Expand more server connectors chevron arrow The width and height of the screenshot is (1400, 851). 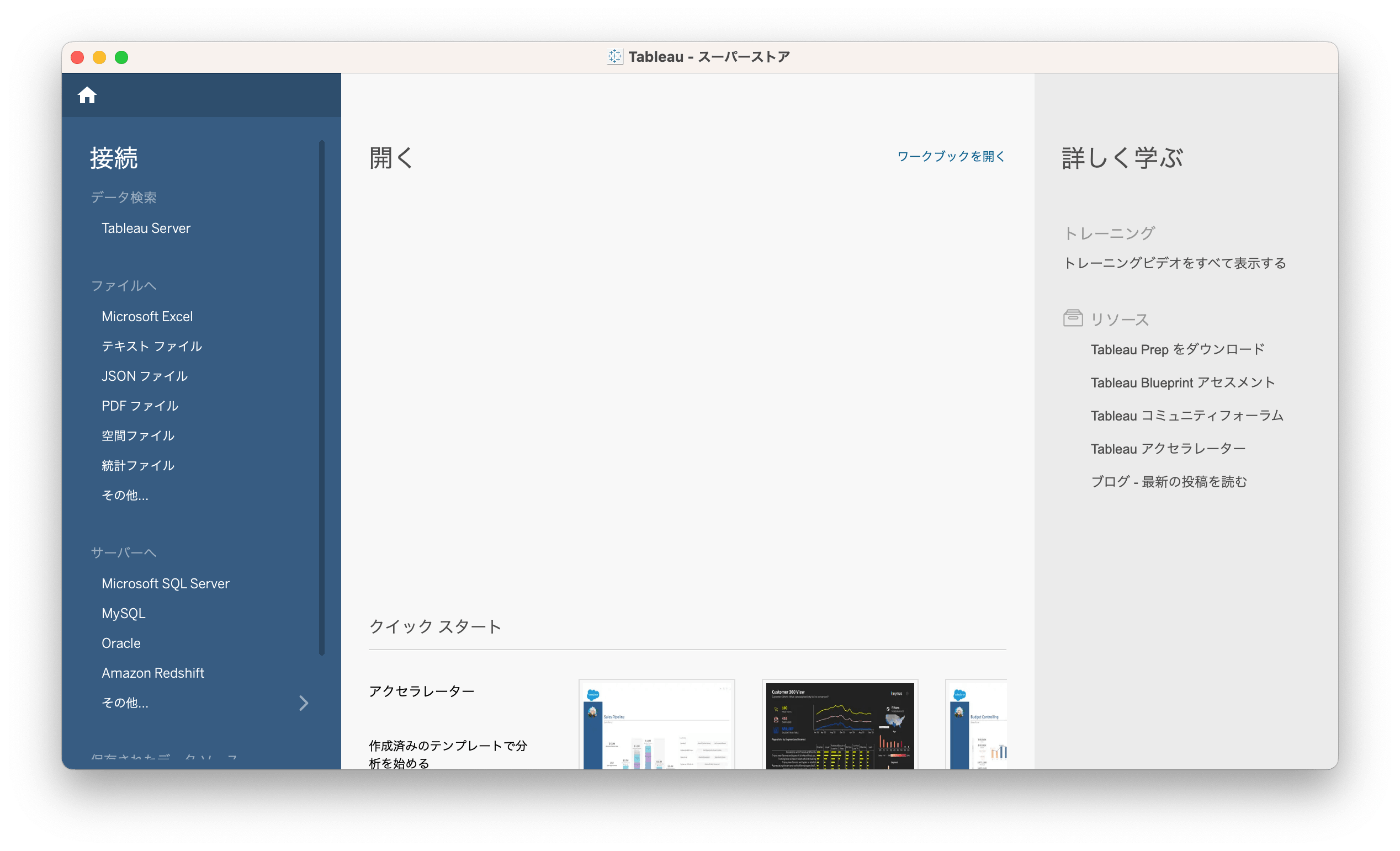304,703
